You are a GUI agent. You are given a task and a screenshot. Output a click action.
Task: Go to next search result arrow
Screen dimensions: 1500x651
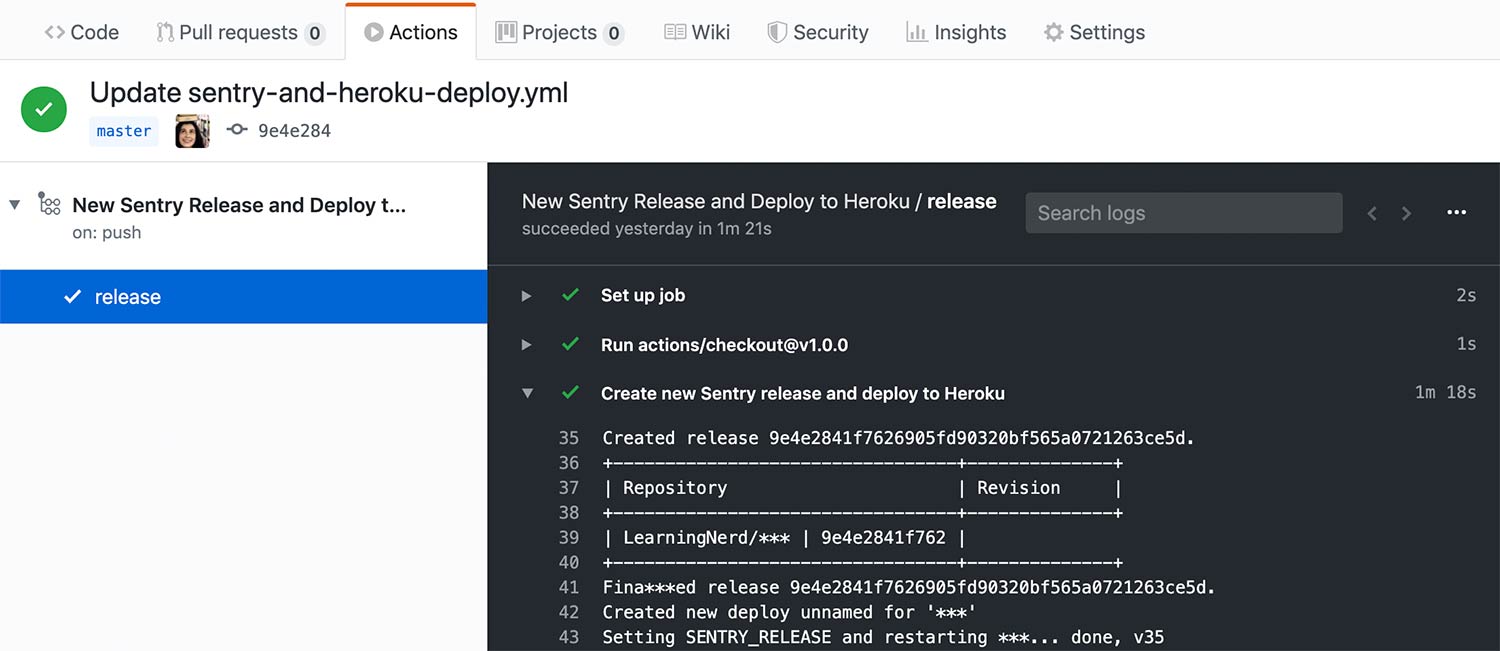(1406, 213)
